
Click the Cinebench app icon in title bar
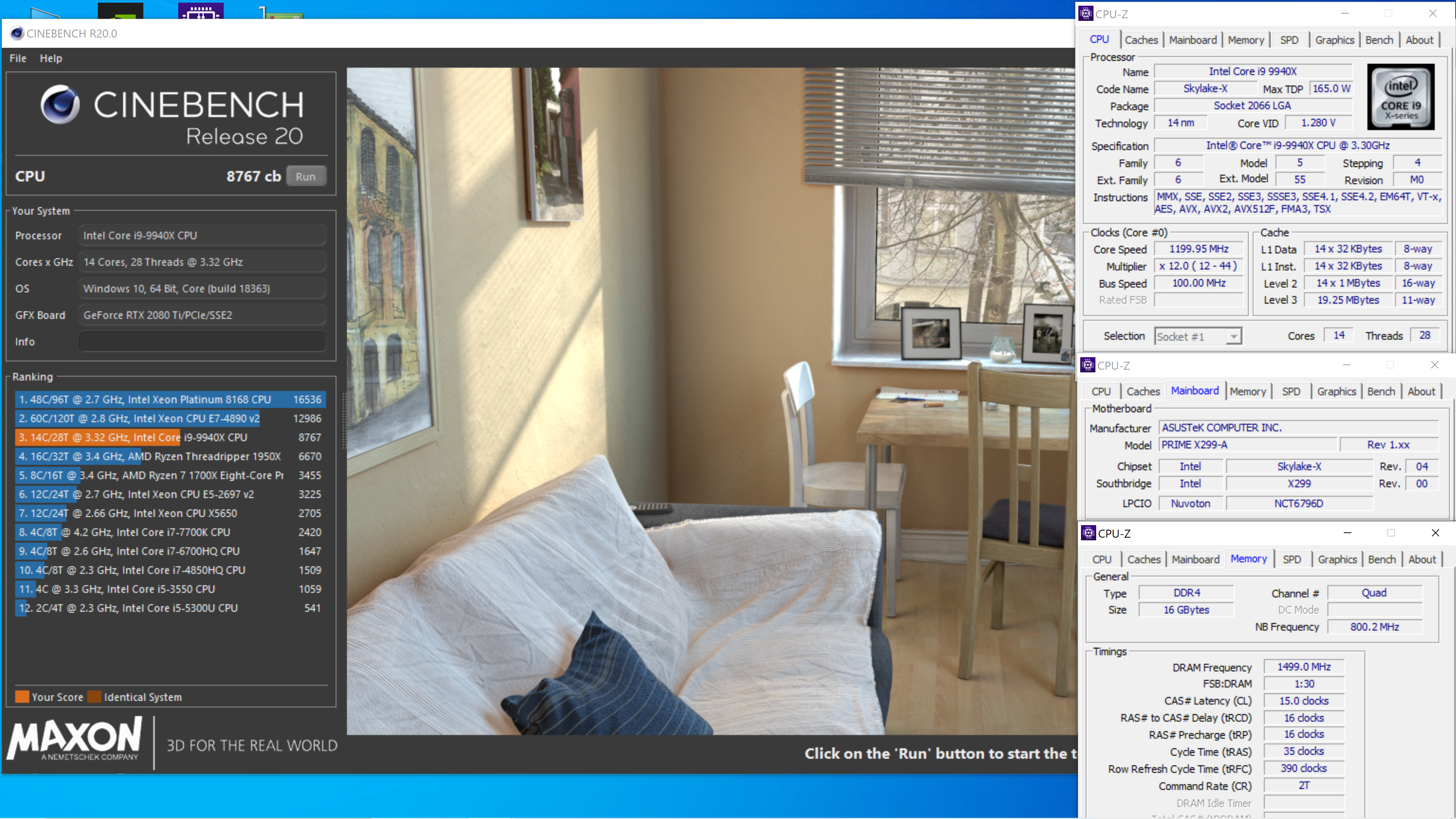pyautogui.click(x=17, y=33)
